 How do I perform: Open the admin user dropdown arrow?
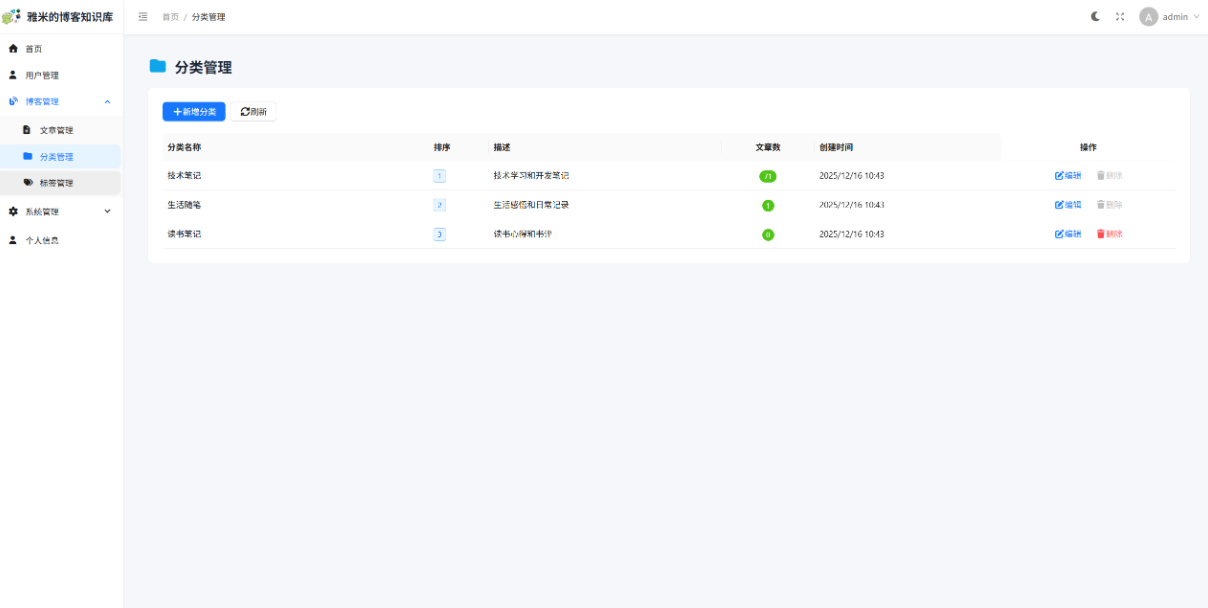coord(1196,17)
